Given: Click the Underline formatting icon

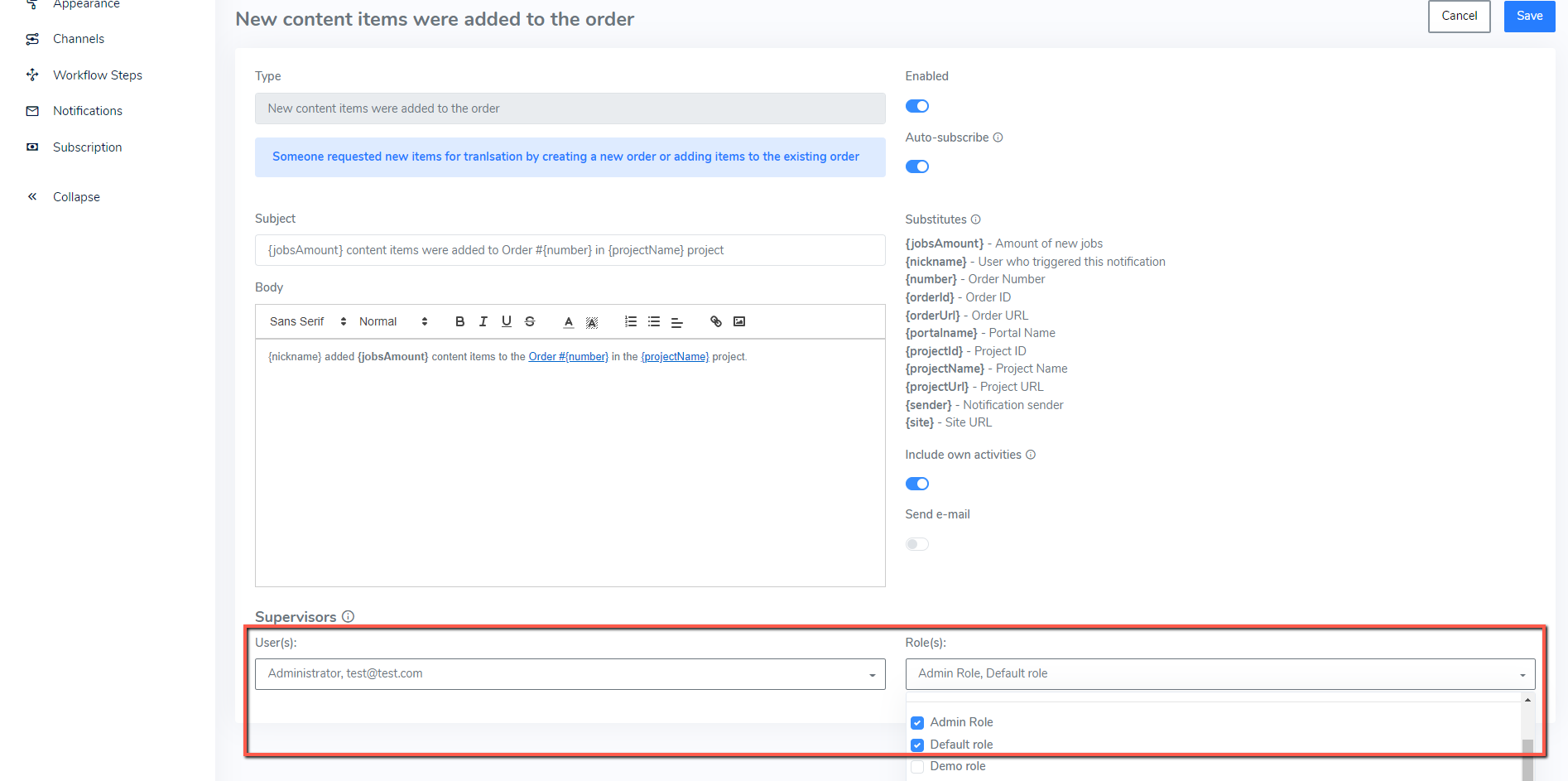Looking at the screenshot, I should [x=507, y=321].
